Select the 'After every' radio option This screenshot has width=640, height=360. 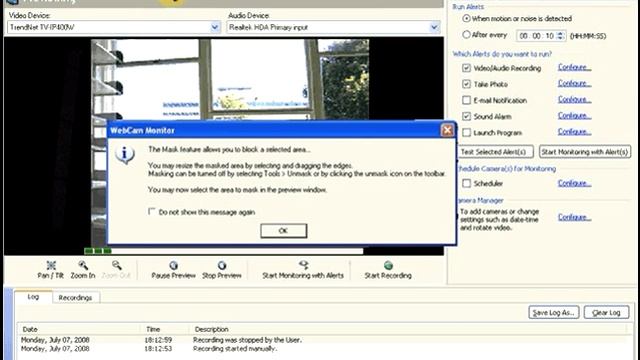point(466,35)
